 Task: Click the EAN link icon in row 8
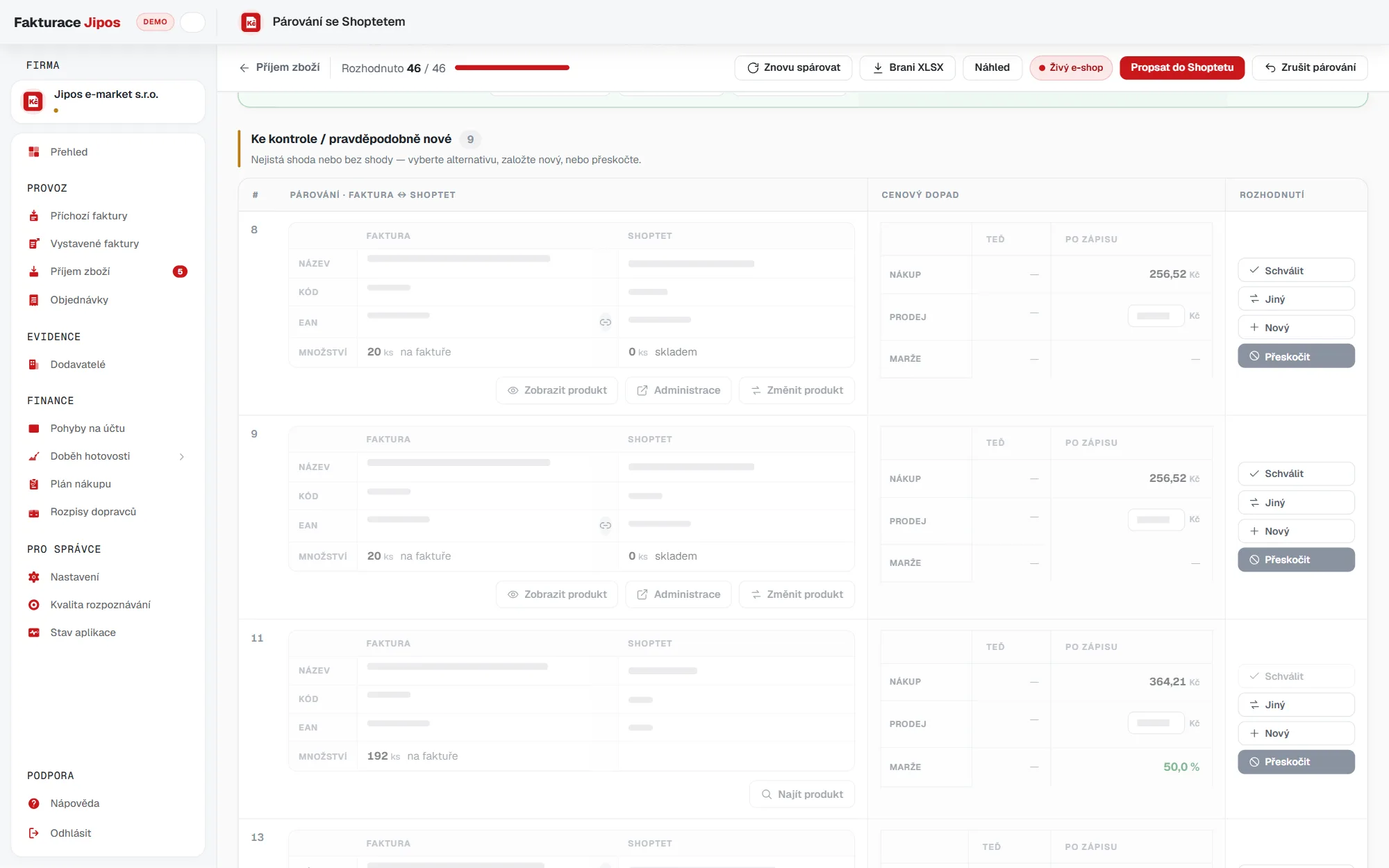click(606, 322)
